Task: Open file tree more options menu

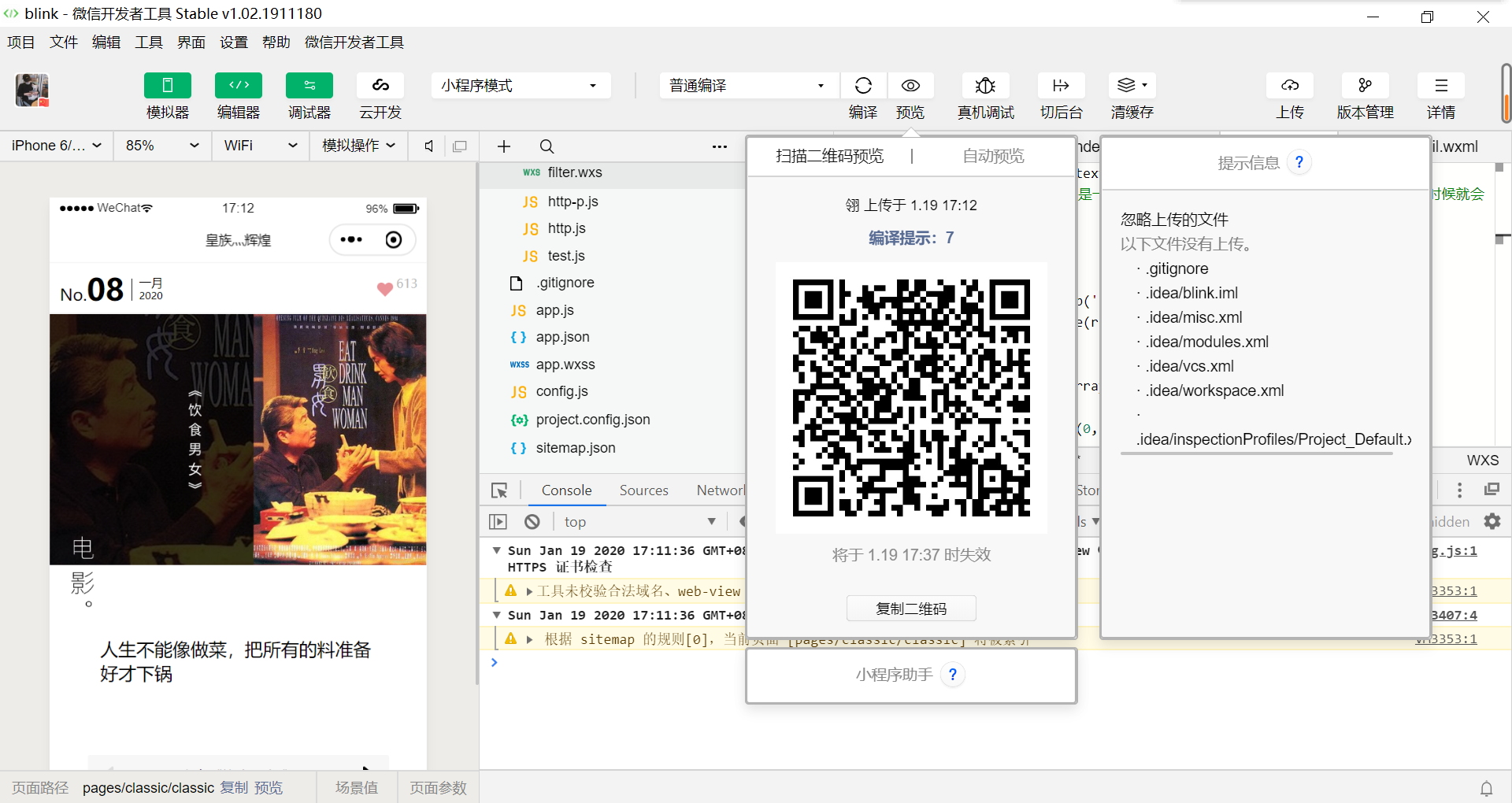Action: point(720,146)
